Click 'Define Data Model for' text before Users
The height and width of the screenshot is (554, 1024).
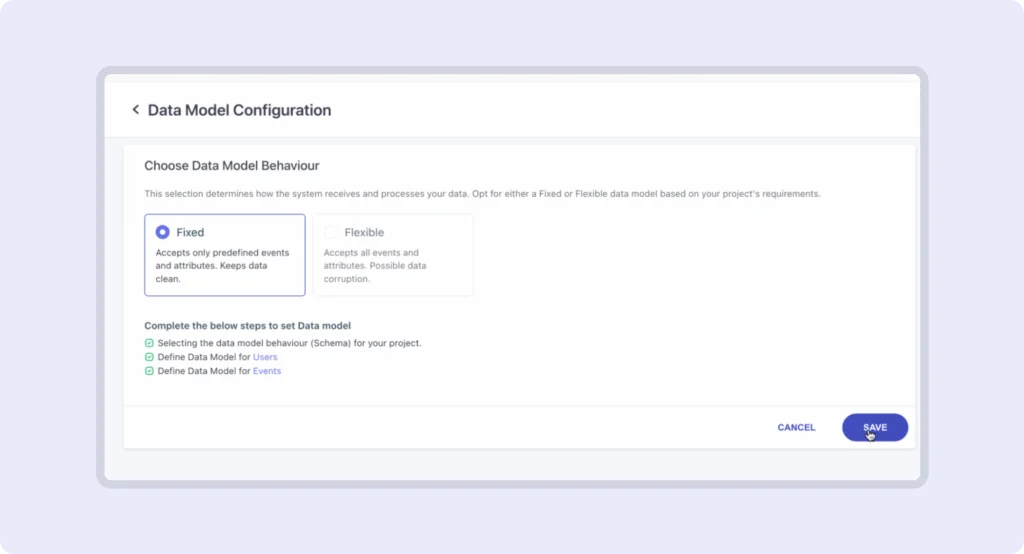pyautogui.click(x=203, y=357)
